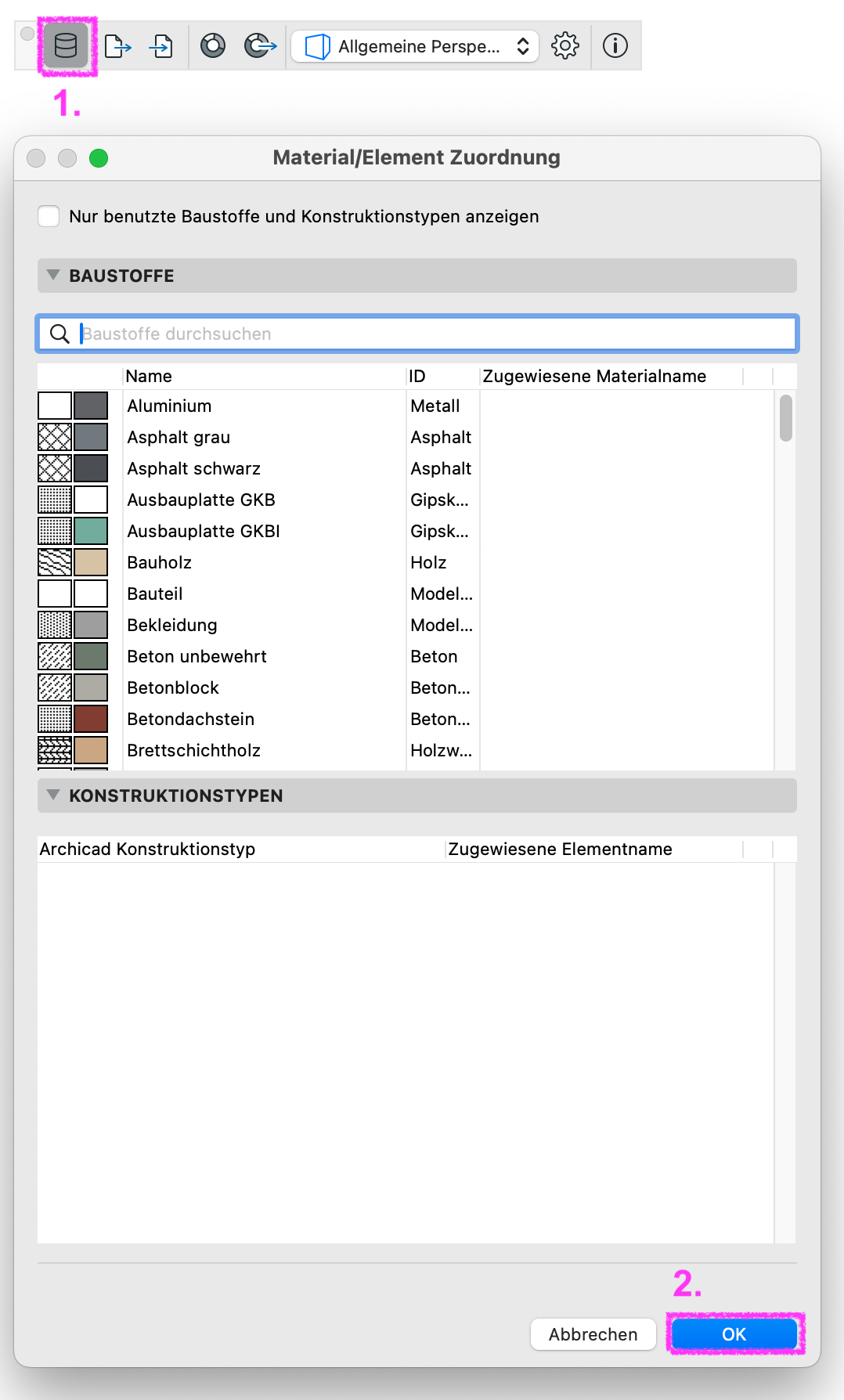Click the Asphalt grau crosshatch pattern swatch

(55, 438)
